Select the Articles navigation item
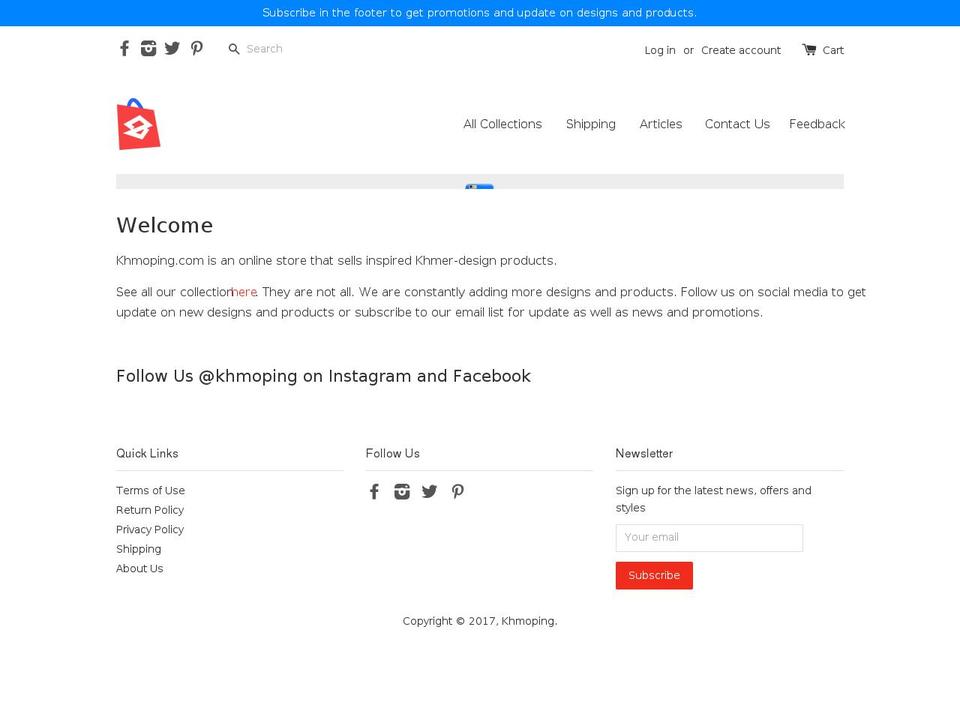This screenshot has width=960, height=720. (661, 124)
